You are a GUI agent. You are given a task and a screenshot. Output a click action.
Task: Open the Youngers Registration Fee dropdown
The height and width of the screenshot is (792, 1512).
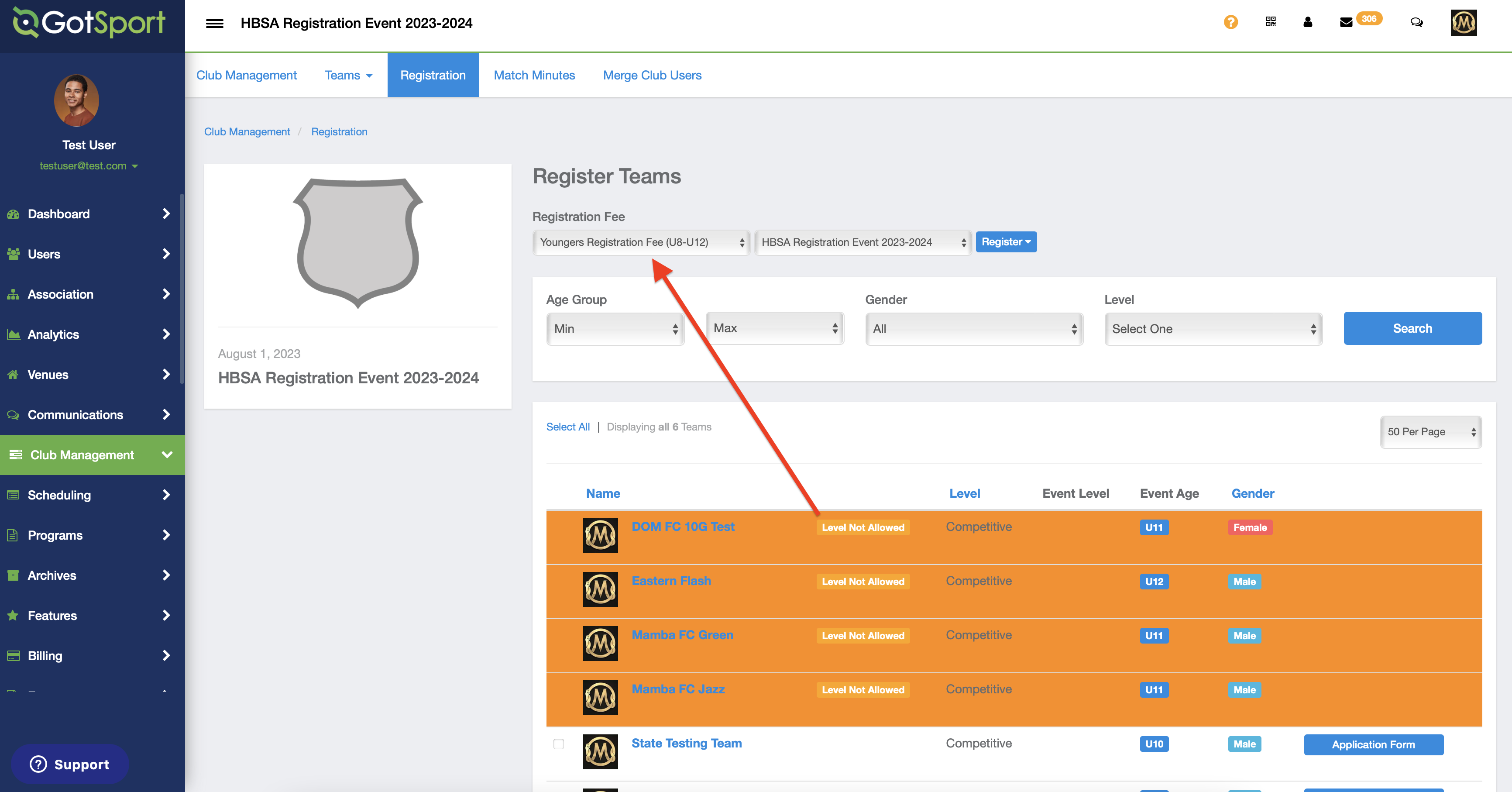point(641,242)
